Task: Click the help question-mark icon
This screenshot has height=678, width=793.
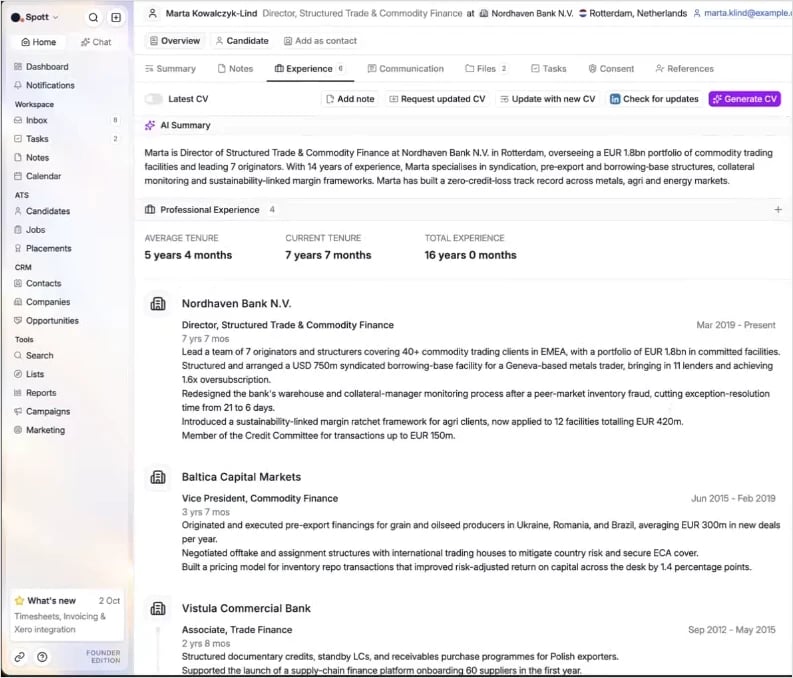Action: coord(42,657)
